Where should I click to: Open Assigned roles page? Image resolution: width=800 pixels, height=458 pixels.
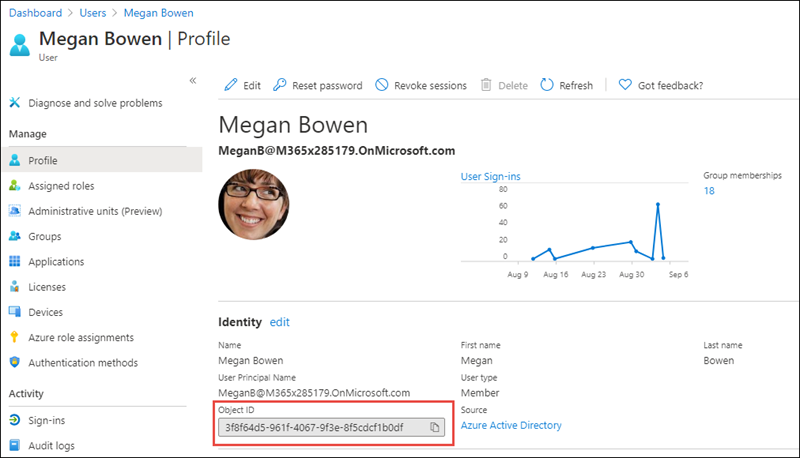61,186
